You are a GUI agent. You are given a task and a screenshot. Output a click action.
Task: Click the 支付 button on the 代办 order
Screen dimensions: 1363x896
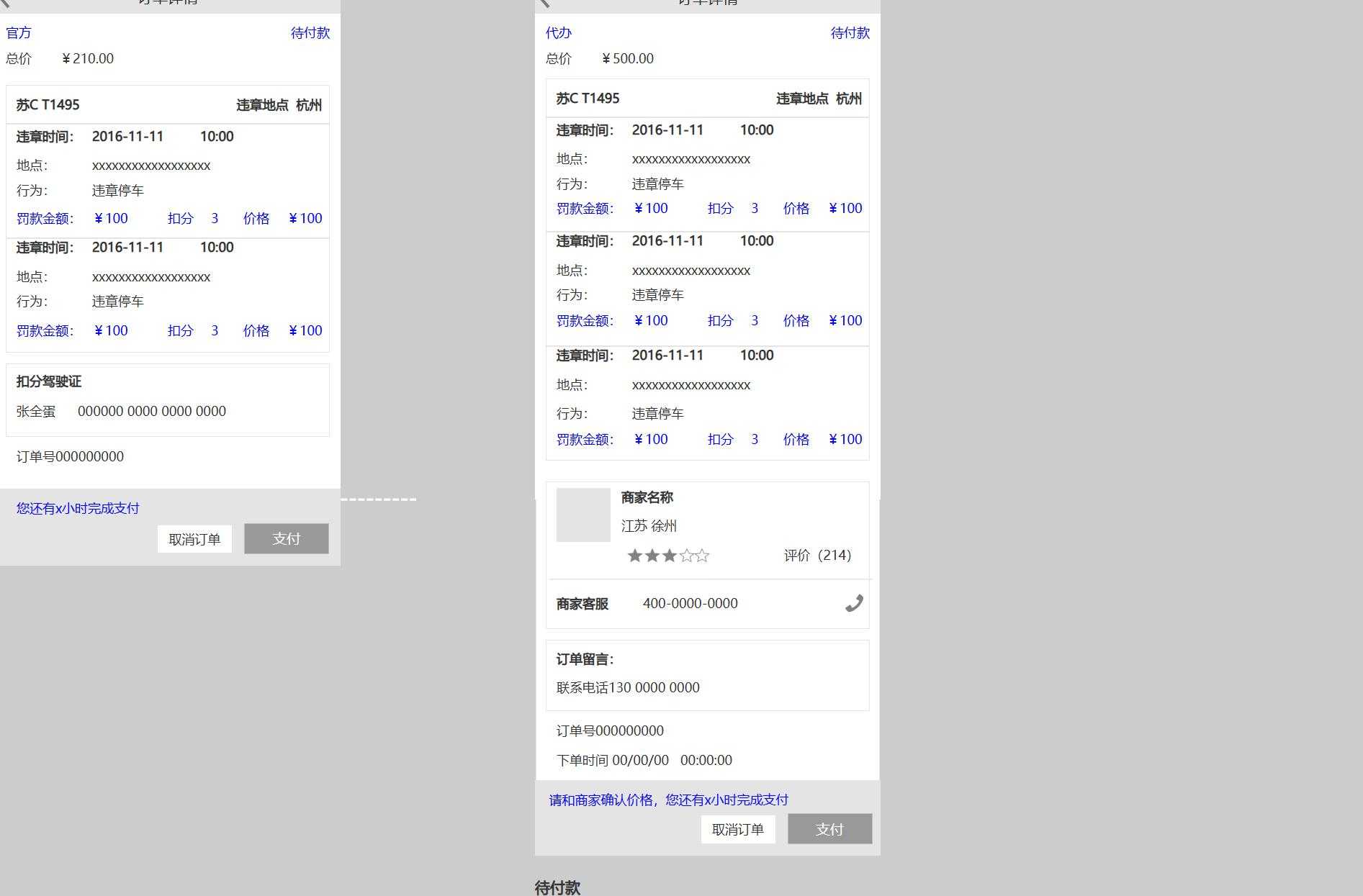(829, 829)
